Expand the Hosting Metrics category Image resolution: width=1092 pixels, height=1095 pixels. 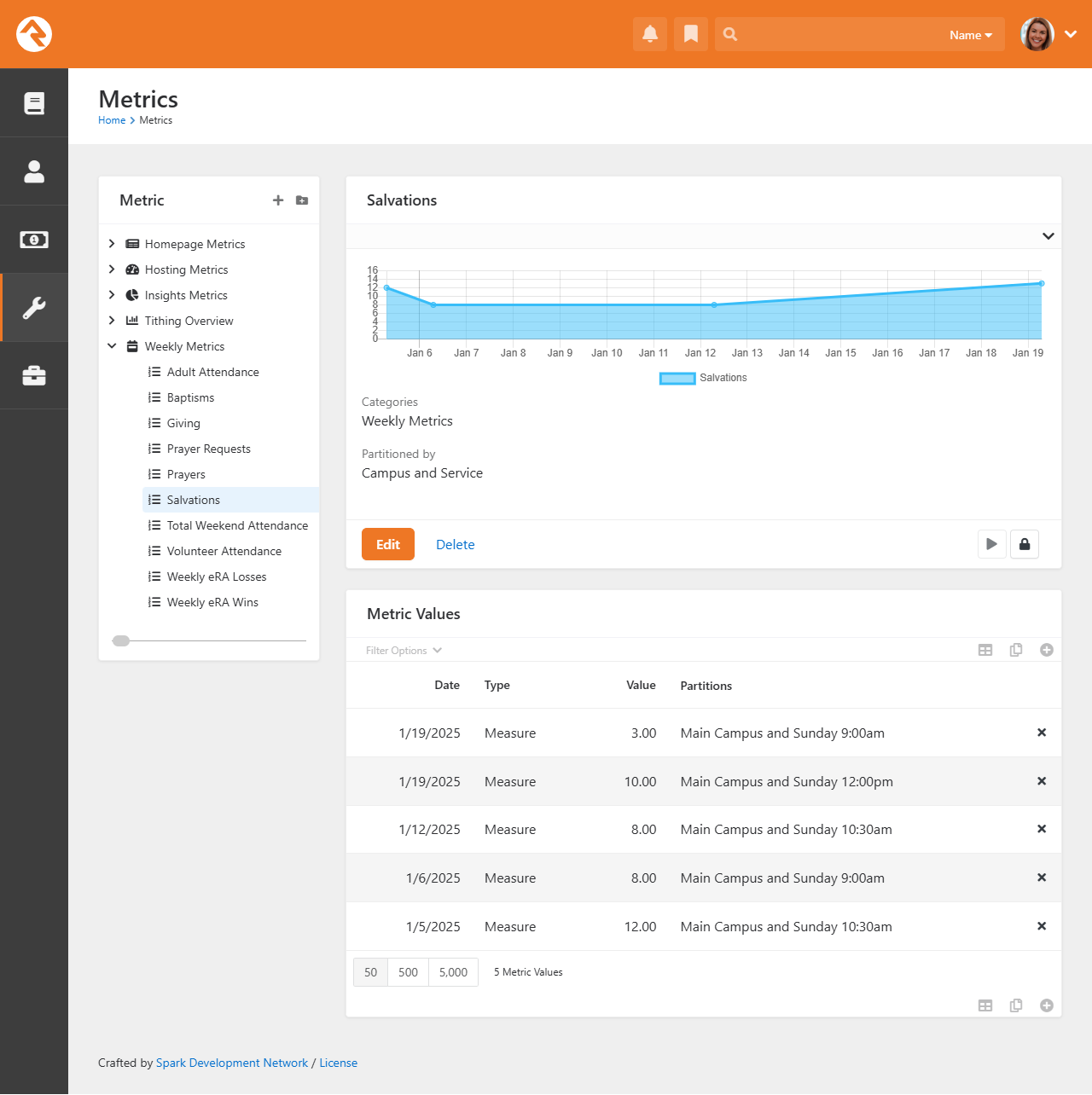(x=112, y=269)
